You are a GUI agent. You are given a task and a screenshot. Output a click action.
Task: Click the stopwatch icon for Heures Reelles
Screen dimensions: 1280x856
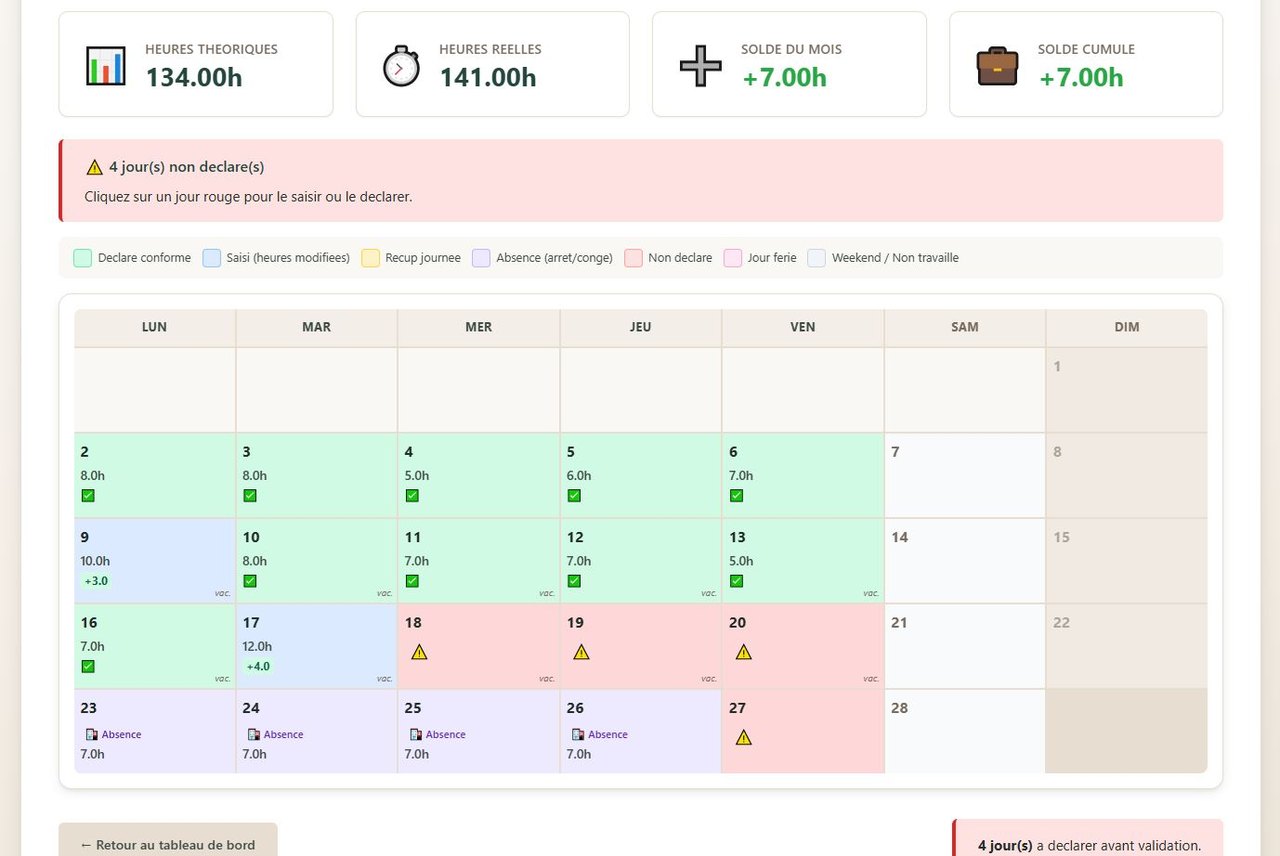(401, 66)
